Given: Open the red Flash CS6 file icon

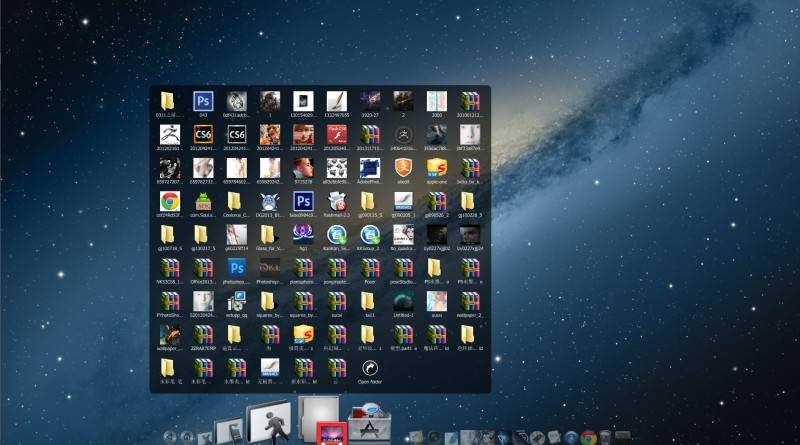Looking at the screenshot, I should click(x=337, y=134).
